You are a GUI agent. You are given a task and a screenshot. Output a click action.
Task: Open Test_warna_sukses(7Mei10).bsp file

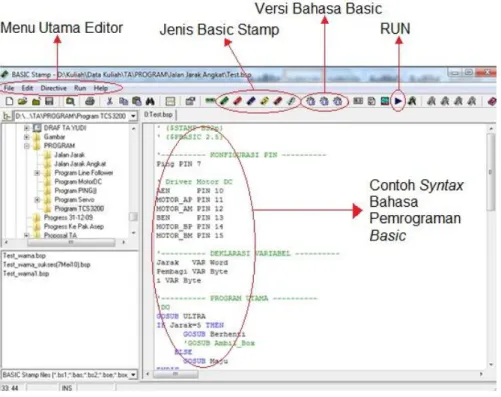click(47, 265)
